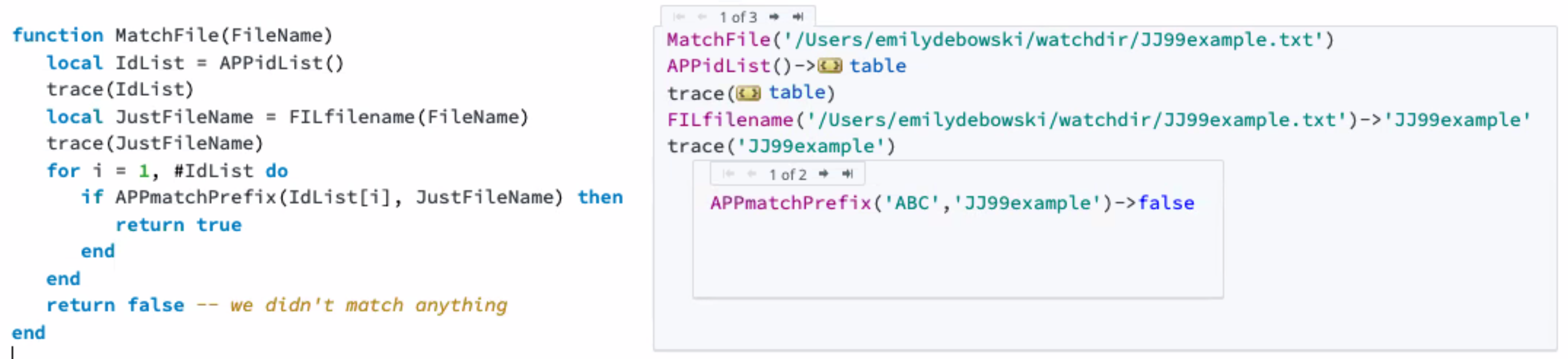Expand the table link in trace annotation
Screen dimensions: 1568x359
click(796, 92)
